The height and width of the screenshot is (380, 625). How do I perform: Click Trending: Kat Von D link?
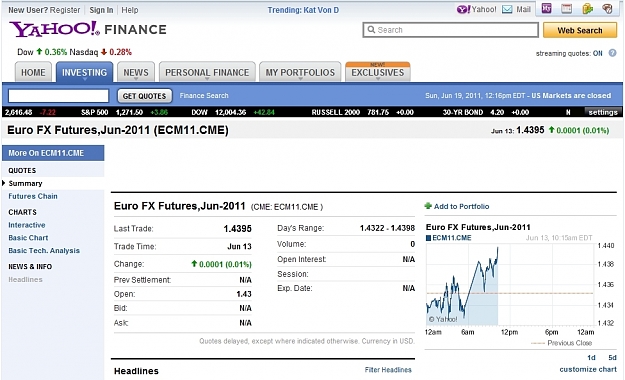(x=303, y=10)
